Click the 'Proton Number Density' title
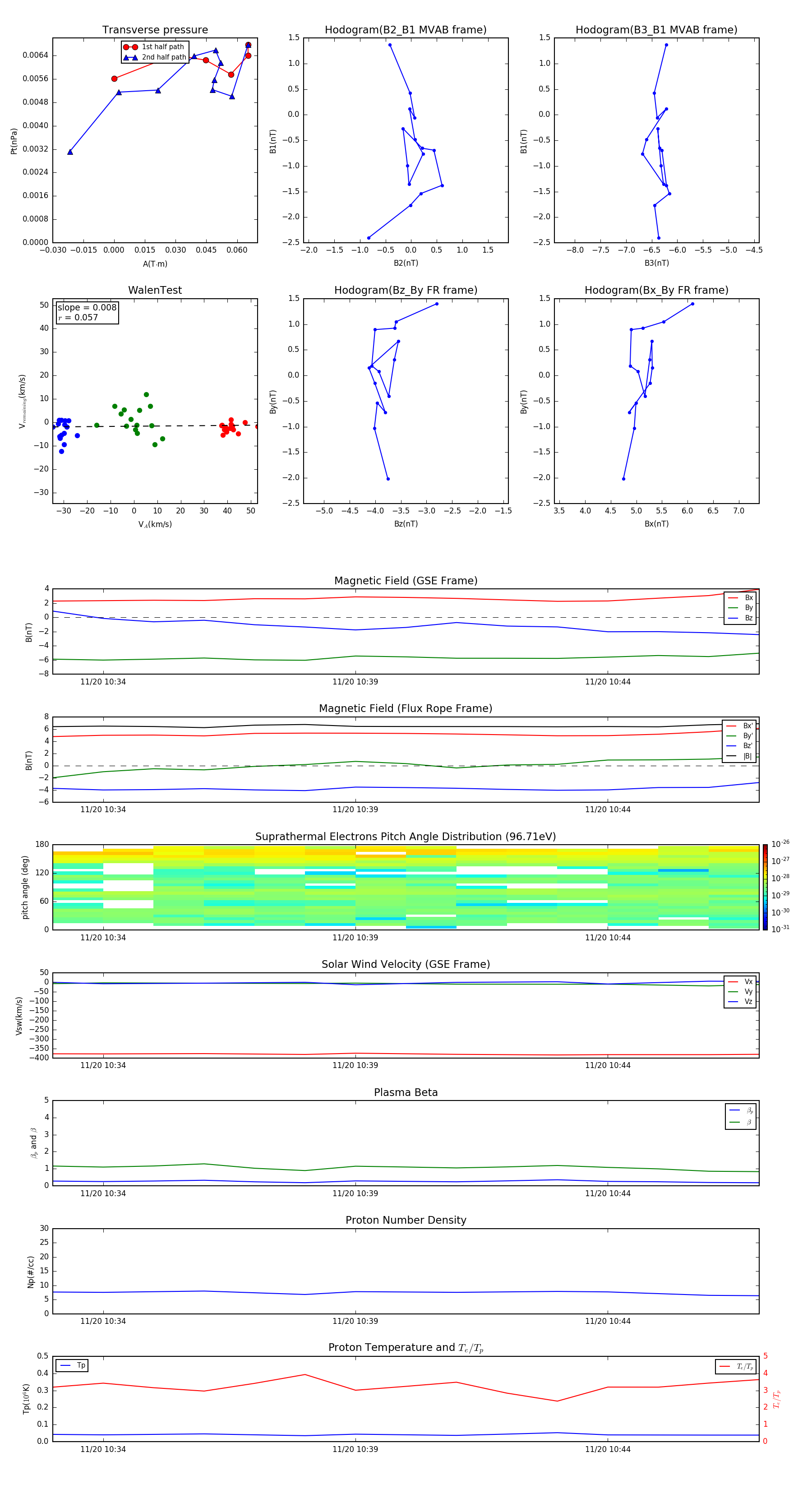The image size is (812, 1489). click(x=406, y=1221)
